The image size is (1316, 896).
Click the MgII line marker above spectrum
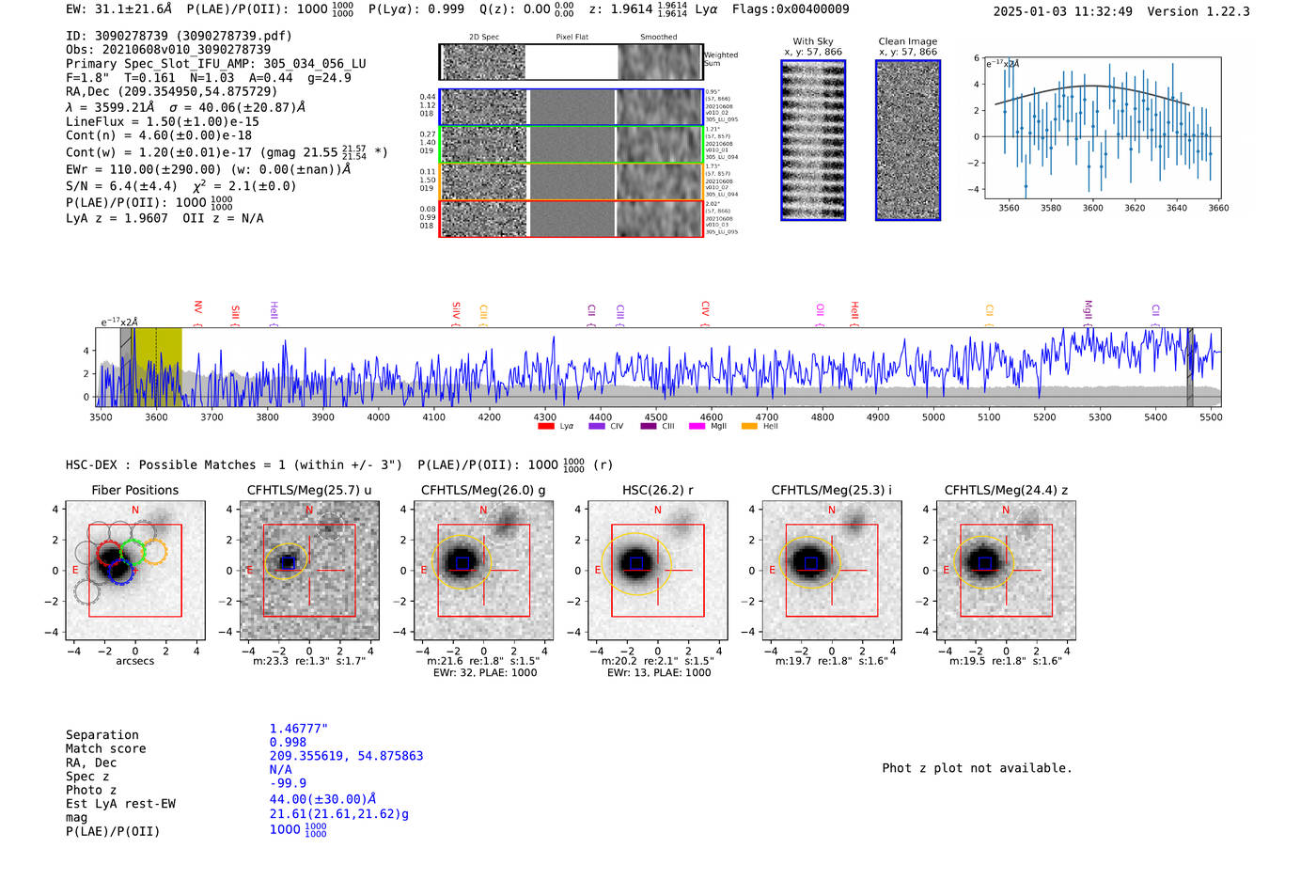pos(1089,313)
